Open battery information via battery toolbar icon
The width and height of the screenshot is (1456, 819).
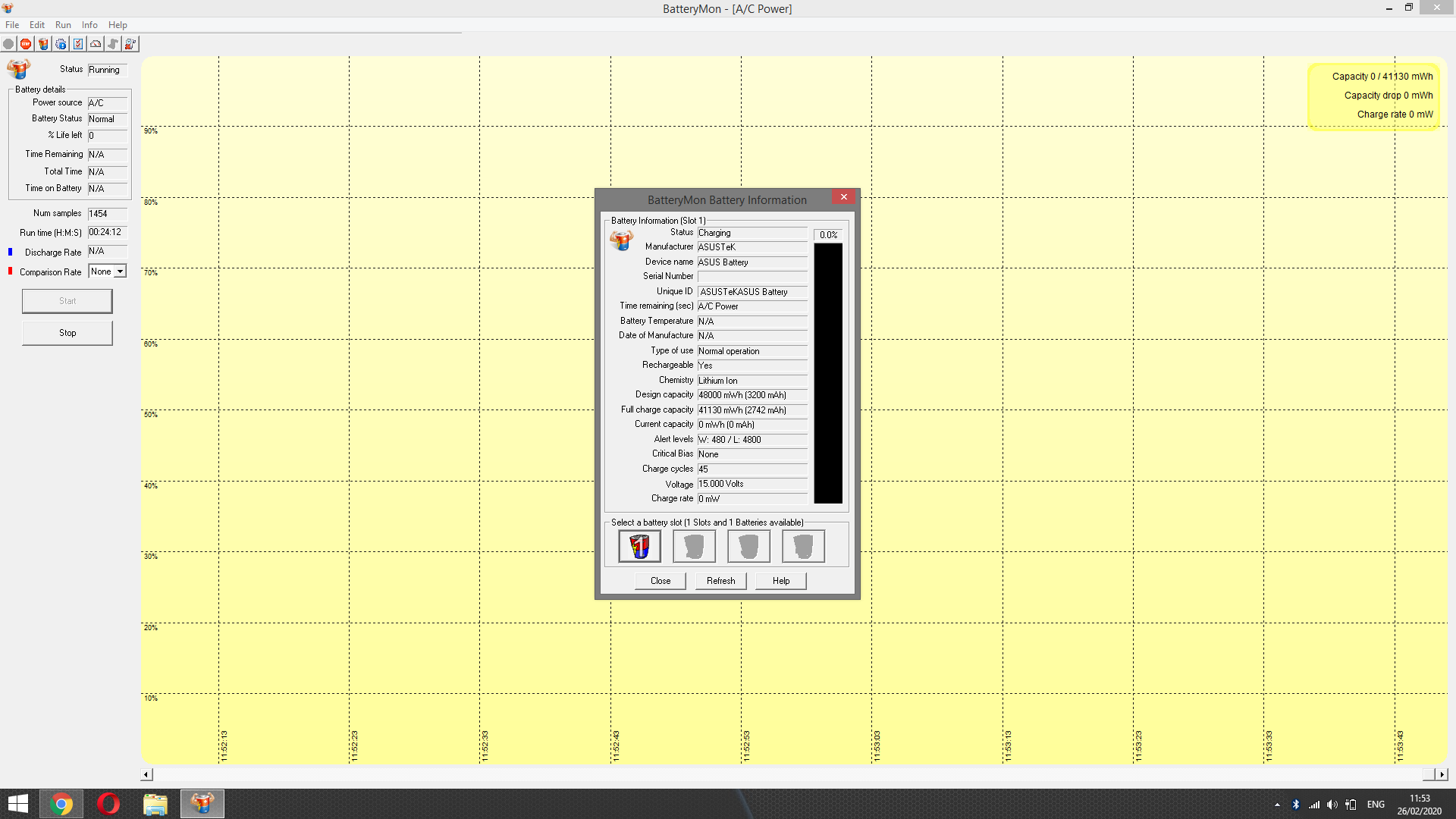point(43,44)
